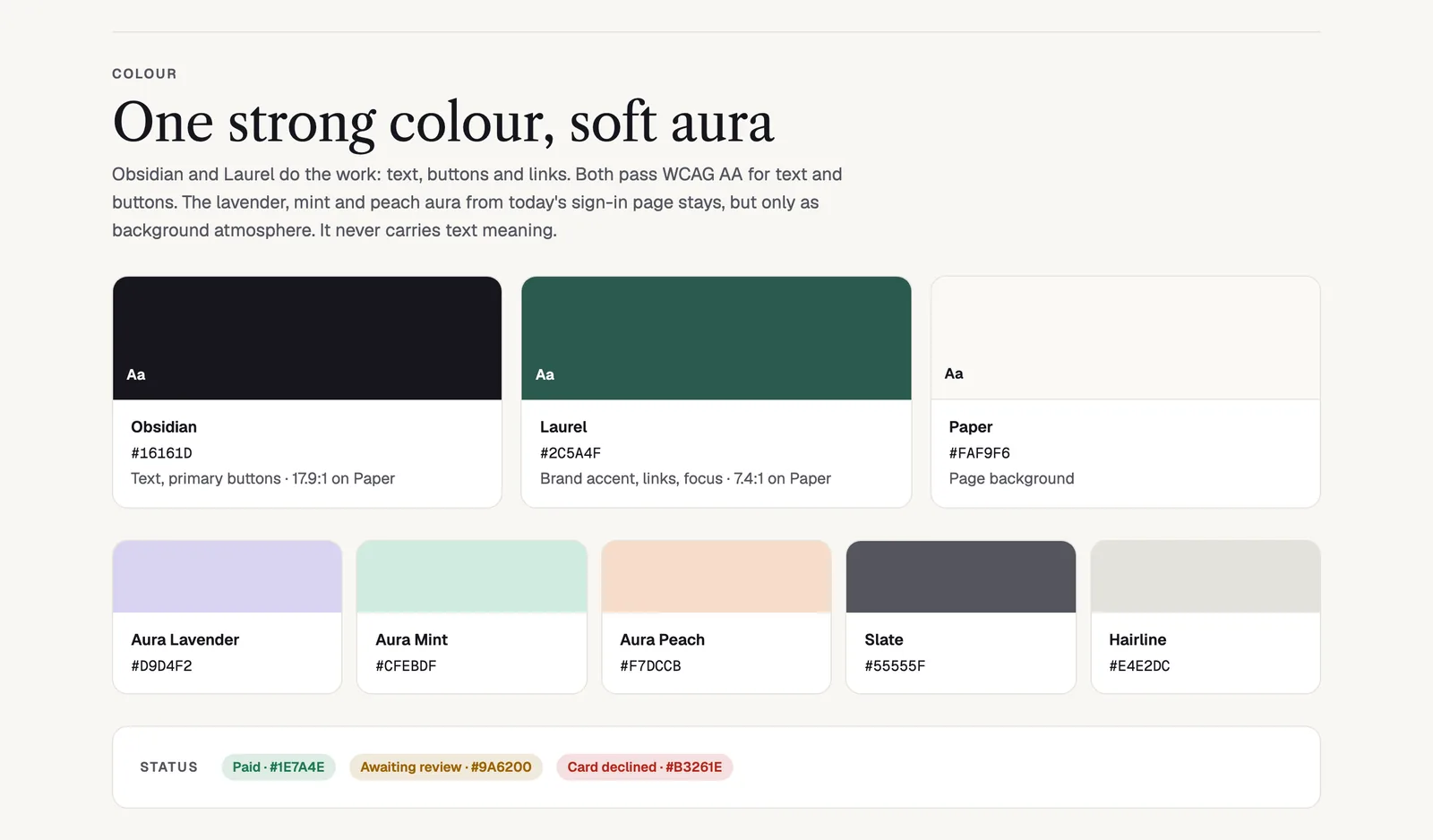The height and width of the screenshot is (840, 1433).
Task: Click the Awaiting review #9A6200 pill
Action: (446, 767)
